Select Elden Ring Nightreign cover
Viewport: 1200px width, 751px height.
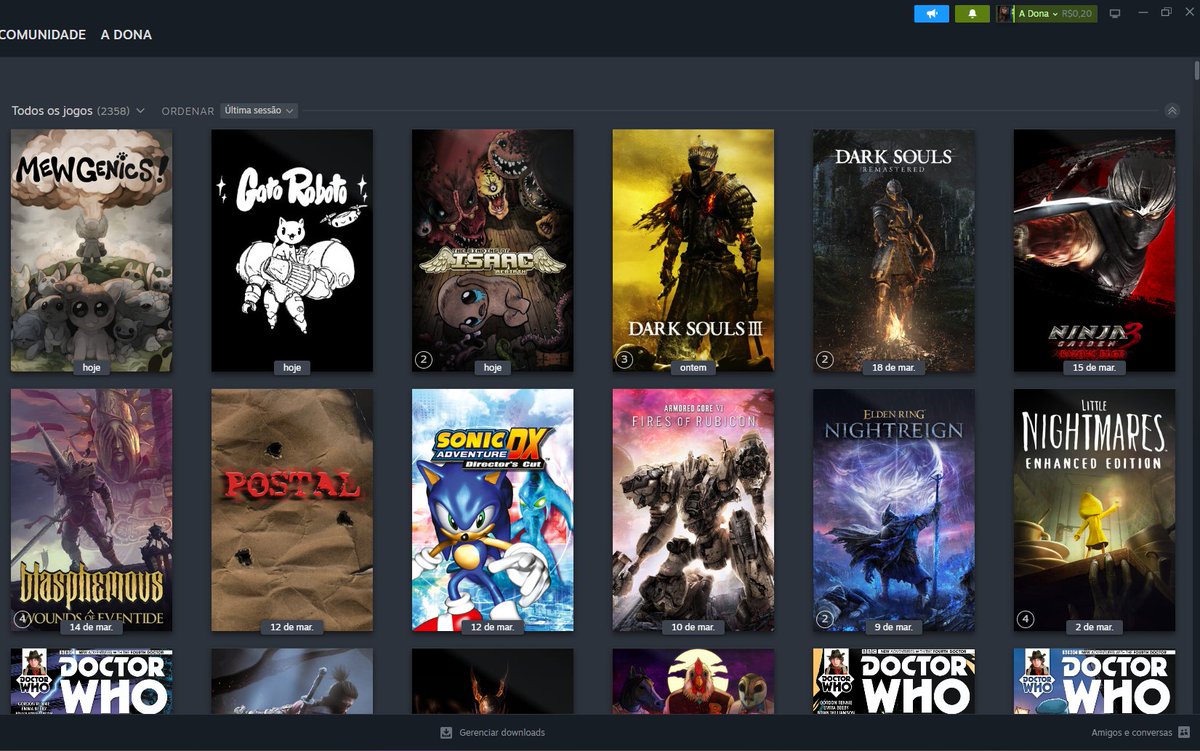pyautogui.click(x=894, y=510)
